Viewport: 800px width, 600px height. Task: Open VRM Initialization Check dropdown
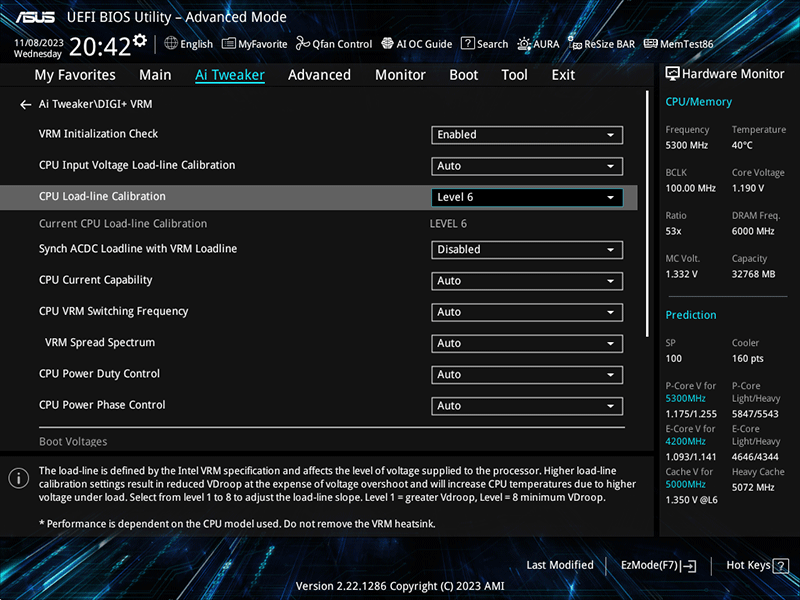[x=527, y=135]
